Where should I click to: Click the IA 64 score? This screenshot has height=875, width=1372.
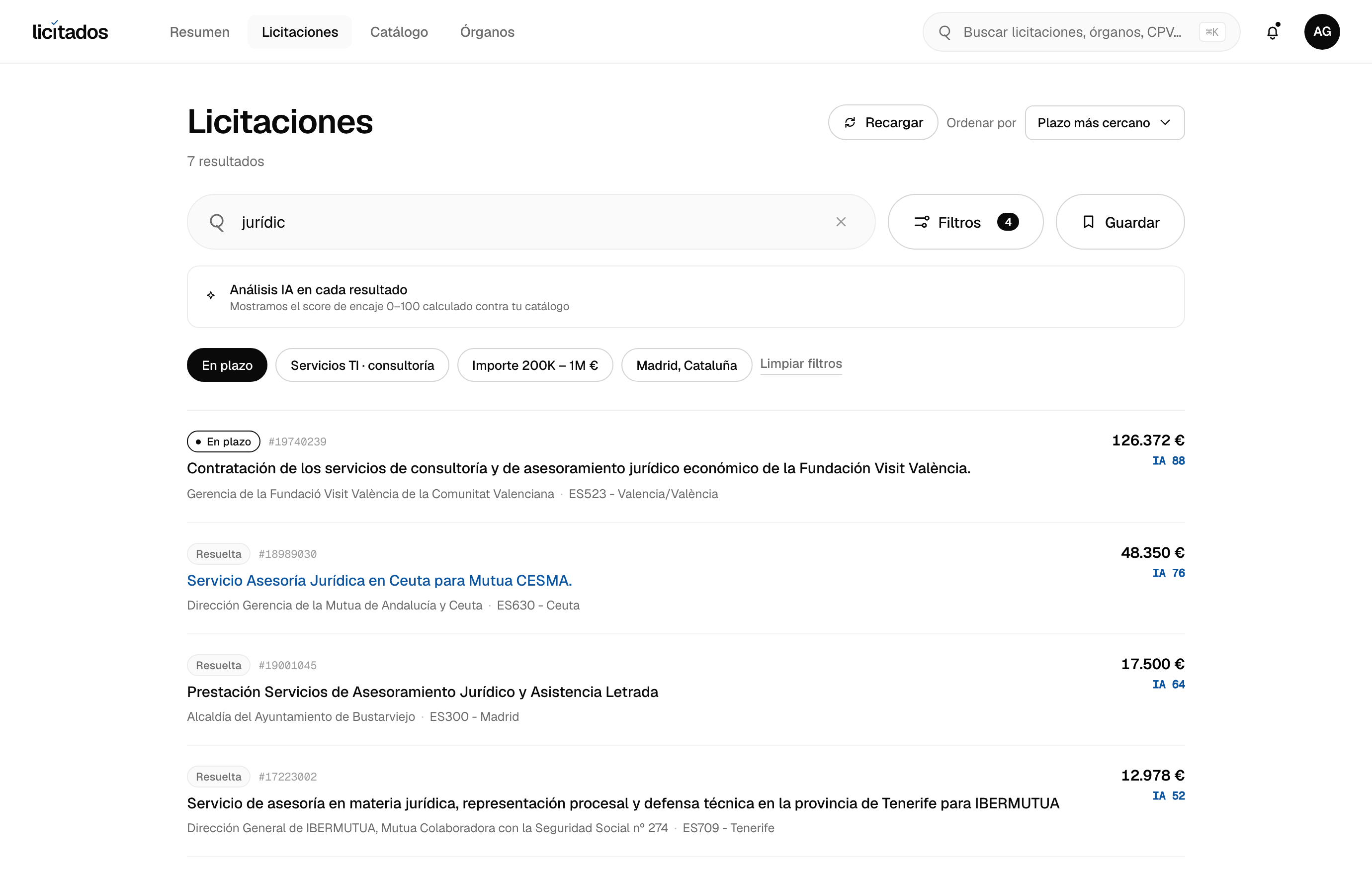1168,684
